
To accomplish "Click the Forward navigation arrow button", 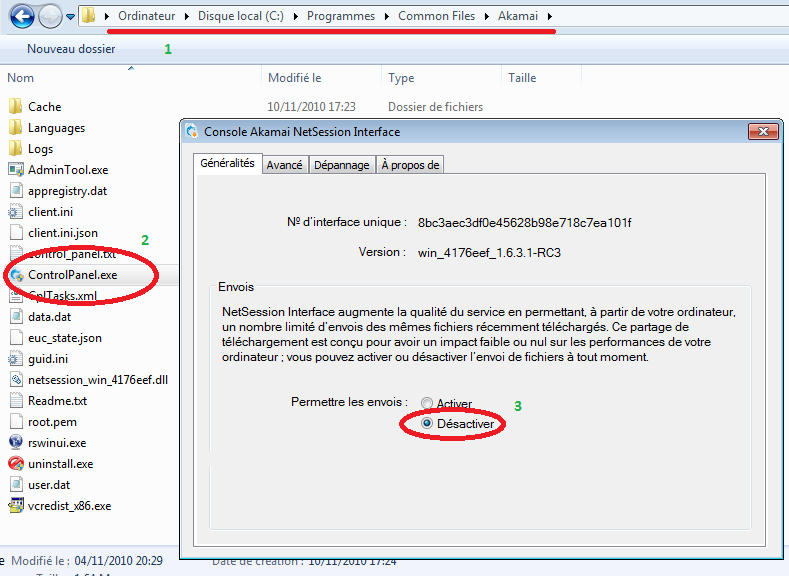I will [x=50, y=17].
